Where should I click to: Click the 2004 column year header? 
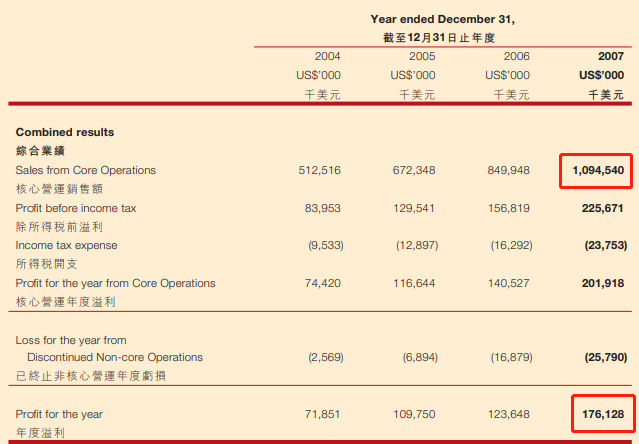[329, 57]
